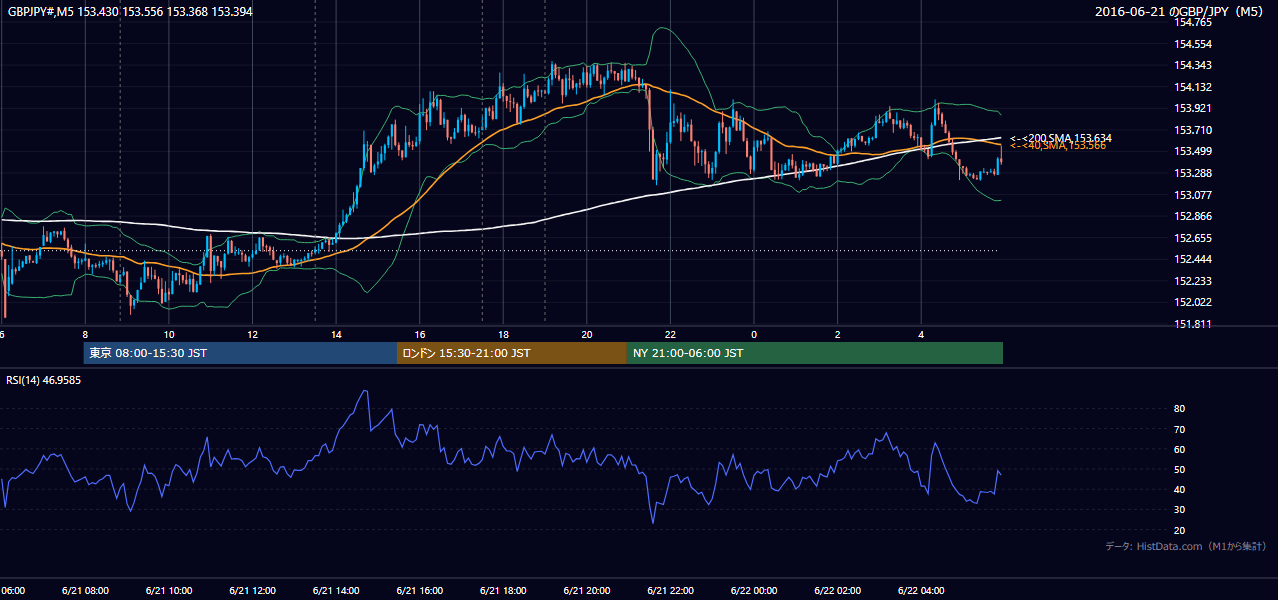
Task: Click the 6/21 14:00 date label
Action: pos(336,590)
